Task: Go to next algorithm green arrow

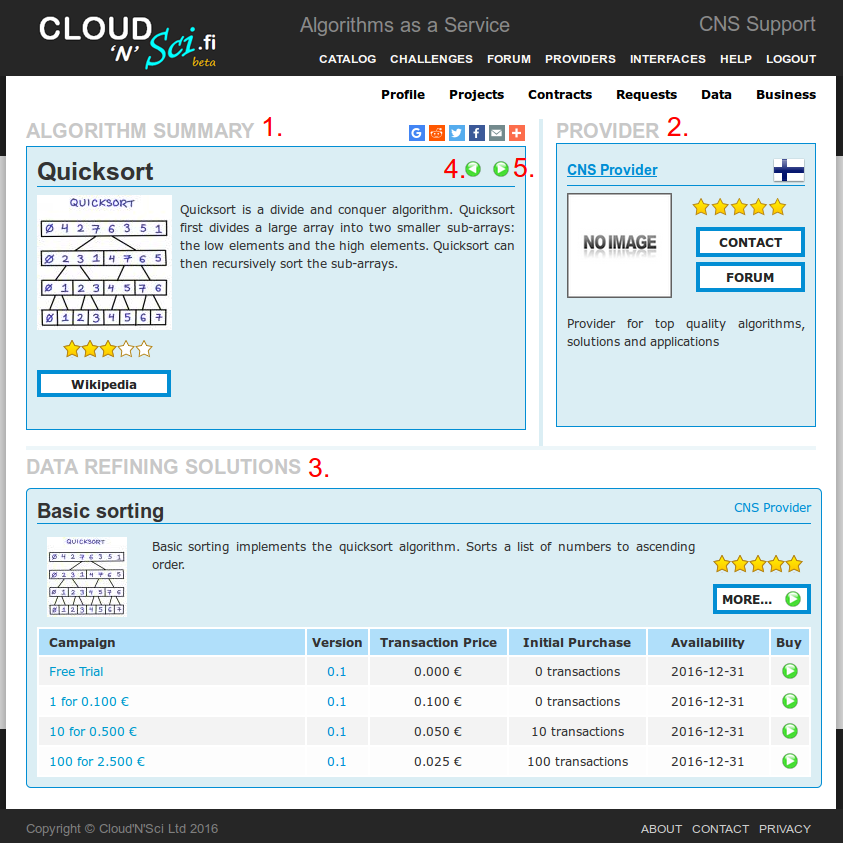Action: (501, 169)
